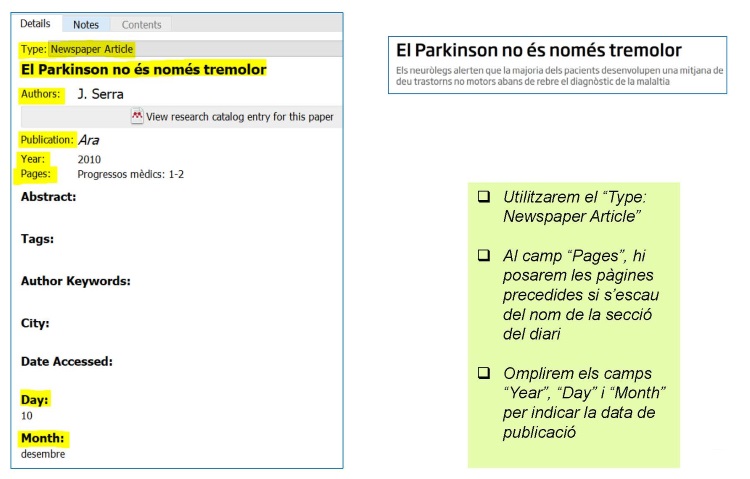Select the Tags field
The height and width of the screenshot is (479, 750).
tap(180, 254)
